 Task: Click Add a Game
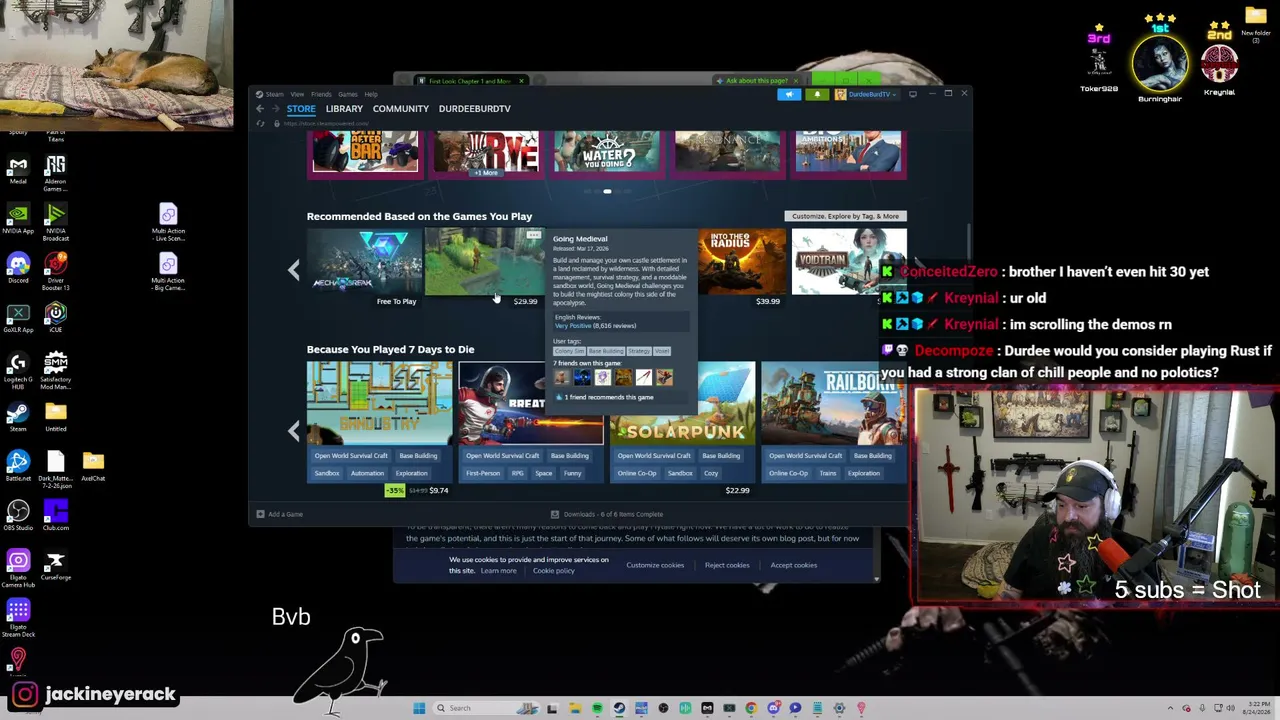coord(280,514)
